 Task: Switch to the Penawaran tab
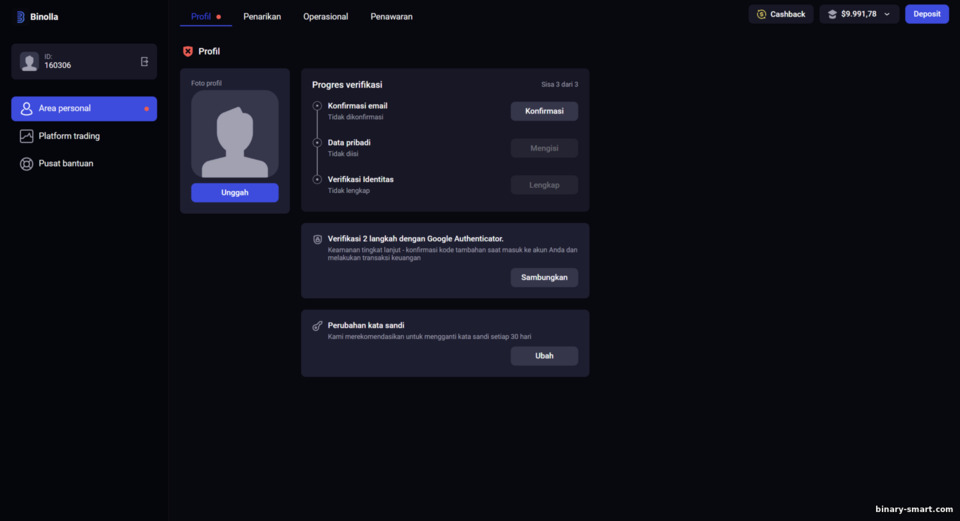(x=391, y=17)
